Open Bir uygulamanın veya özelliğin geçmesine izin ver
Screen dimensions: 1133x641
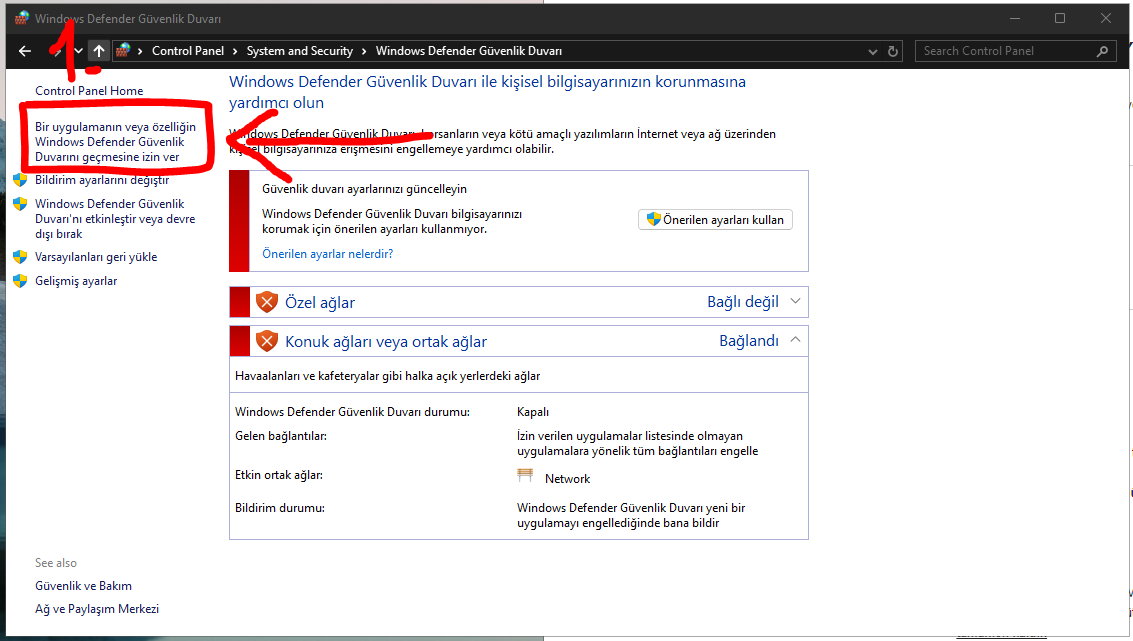click(116, 142)
